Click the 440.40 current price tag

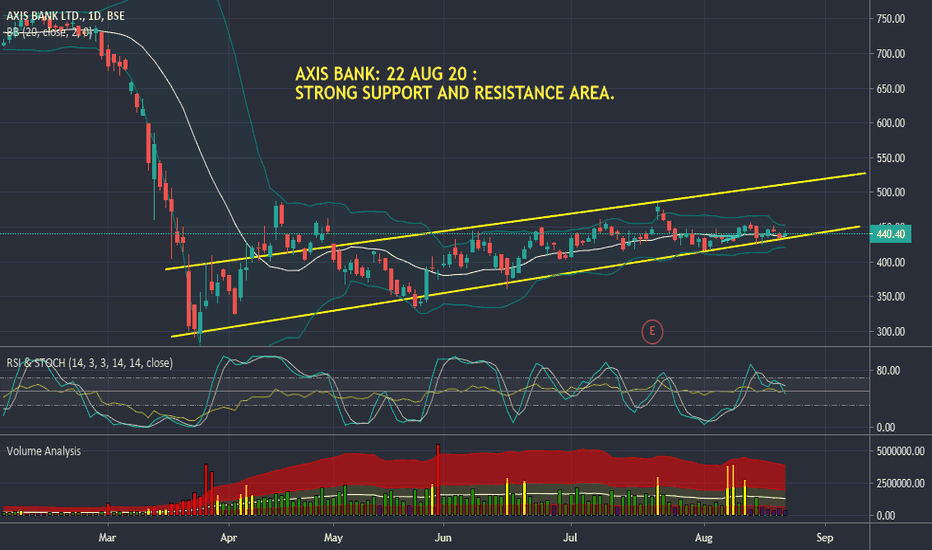pyautogui.click(x=890, y=234)
